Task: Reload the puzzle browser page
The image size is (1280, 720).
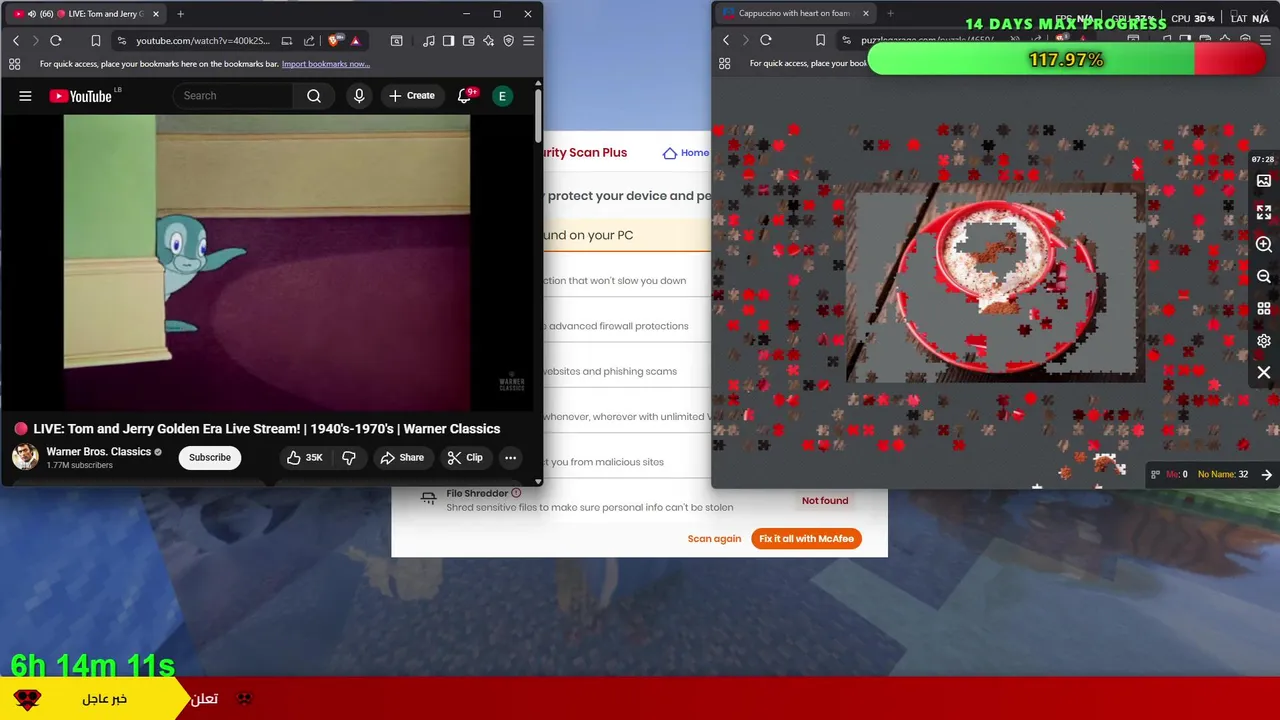Action: point(766,40)
